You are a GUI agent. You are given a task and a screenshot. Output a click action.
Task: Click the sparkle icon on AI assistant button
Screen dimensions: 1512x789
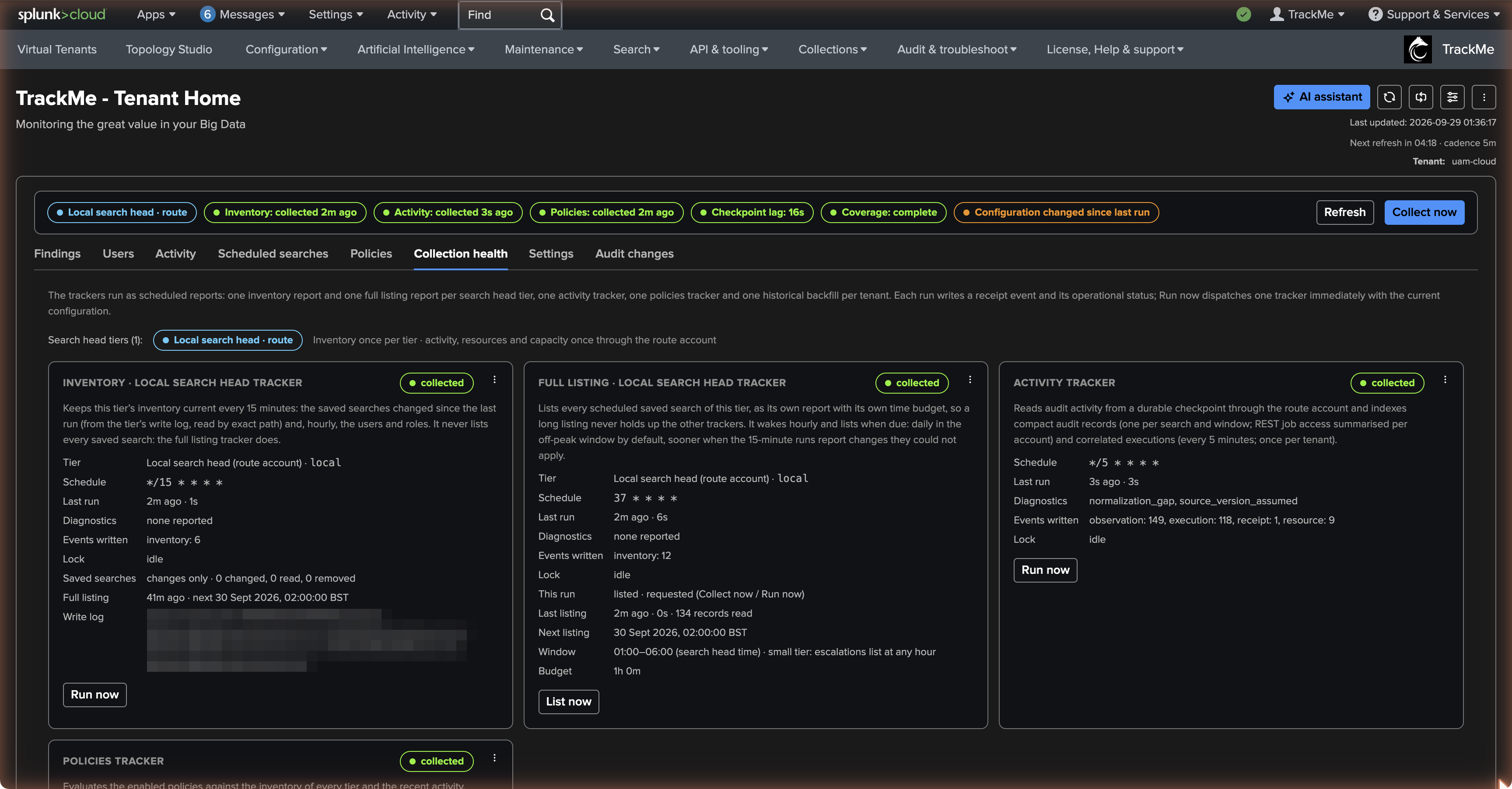coord(1288,98)
